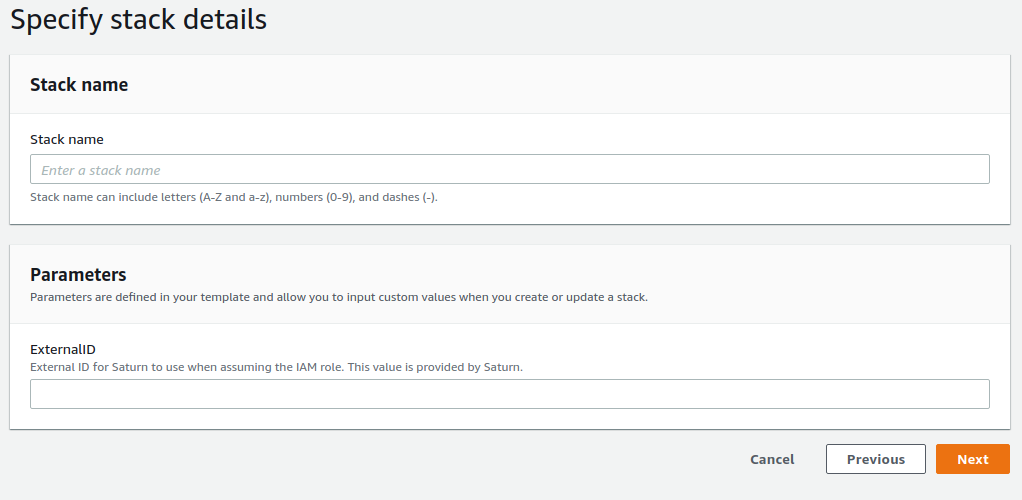Image resolution: width=1022 pixels, height=500 pixels.
Task: Focus the ExternalID text box
Action: (510, 394)
